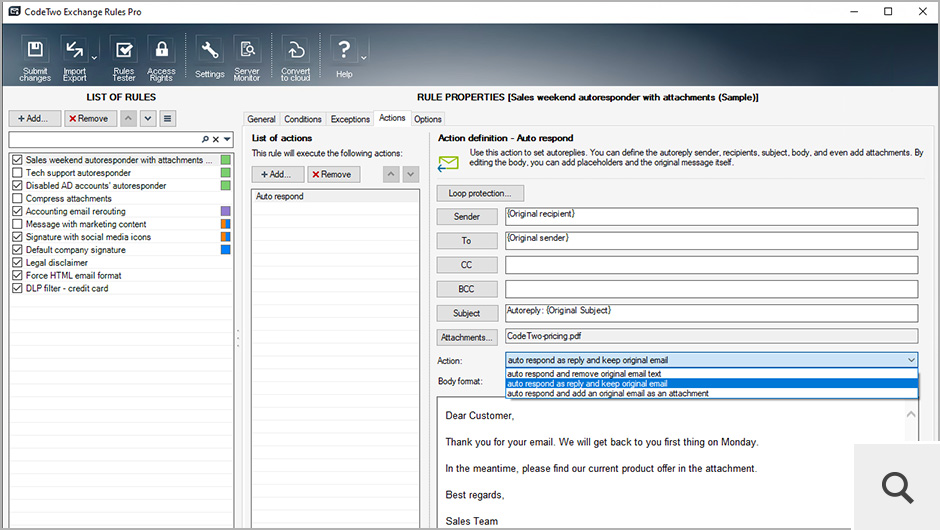Viewport: 940px width, 530px height.
Task: Move the action up in list
Action: point(391,174)
